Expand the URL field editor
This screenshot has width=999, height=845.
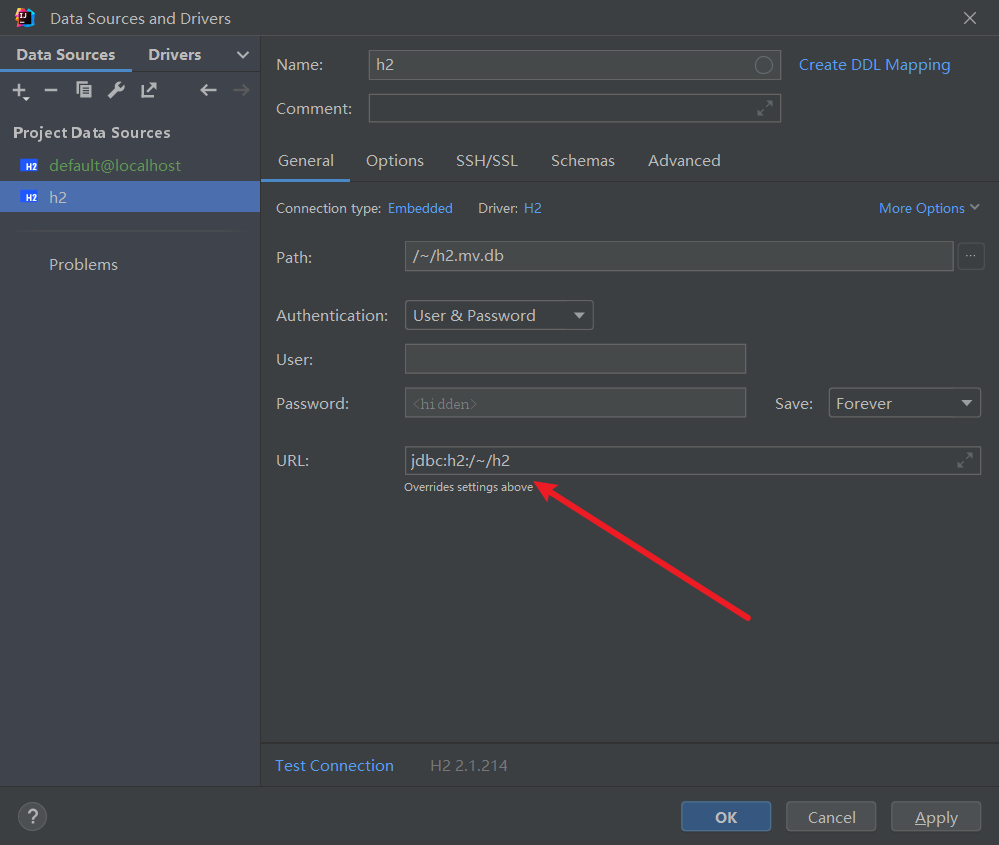965,460
